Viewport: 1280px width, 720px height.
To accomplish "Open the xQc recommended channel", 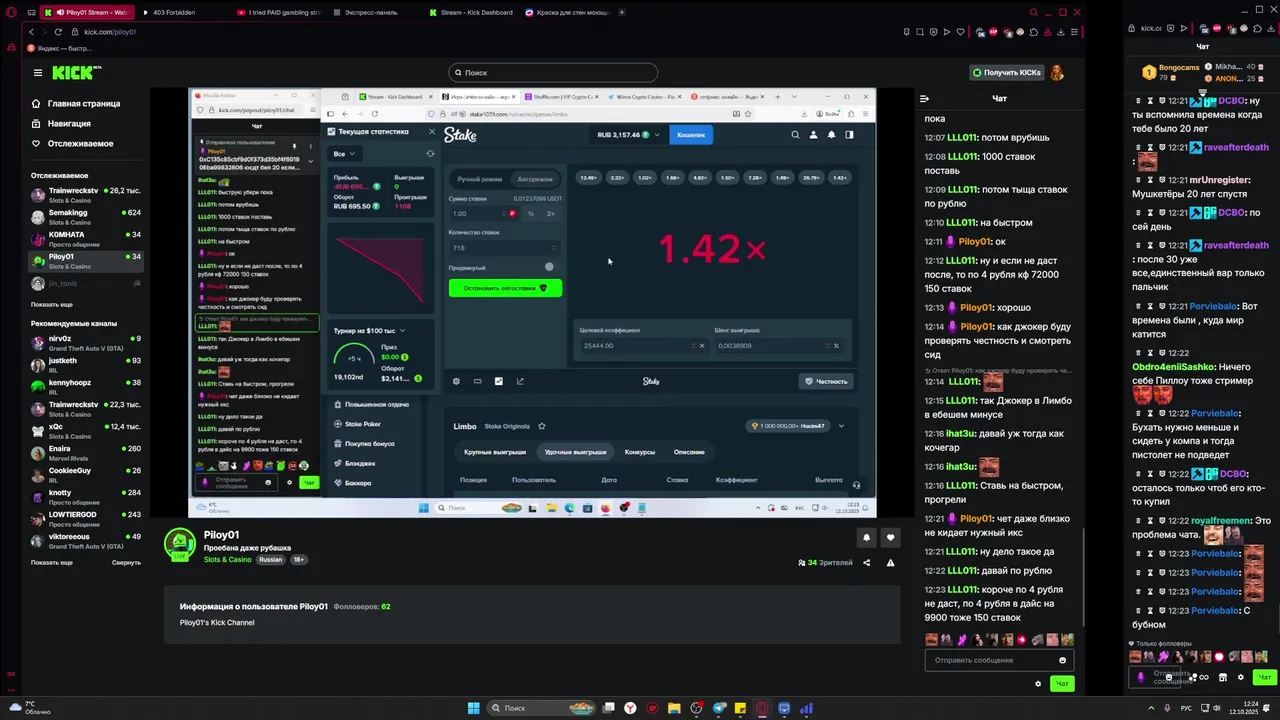I will 87,431.
